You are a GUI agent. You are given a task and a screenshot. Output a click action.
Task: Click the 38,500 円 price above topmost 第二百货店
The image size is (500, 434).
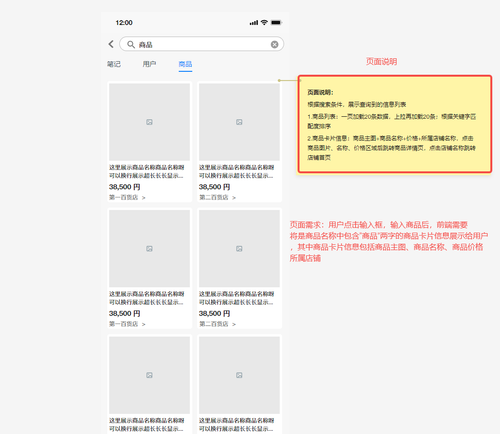click(215, 187)
